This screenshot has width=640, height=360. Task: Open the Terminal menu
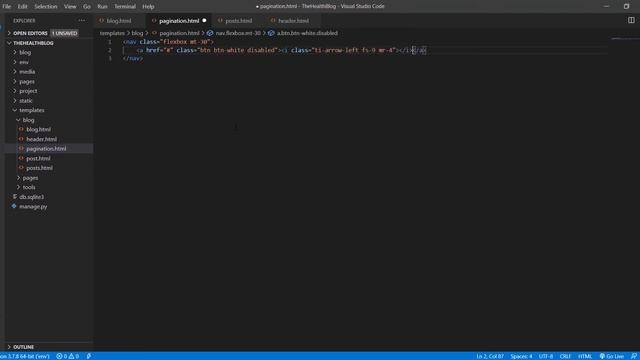125,6
